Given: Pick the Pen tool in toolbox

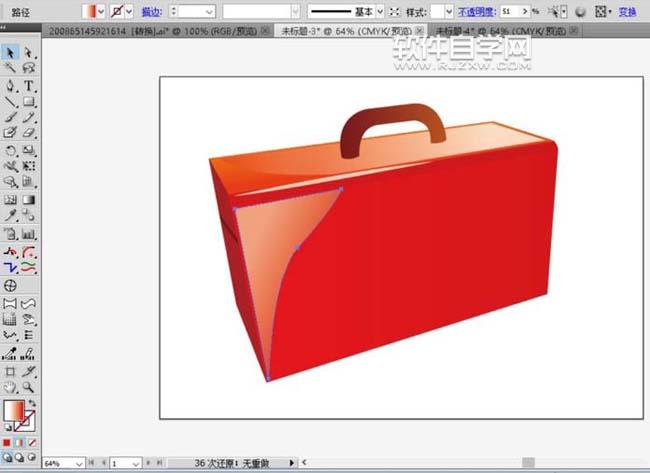Looking at the screenshot, I should click(10, 86).
